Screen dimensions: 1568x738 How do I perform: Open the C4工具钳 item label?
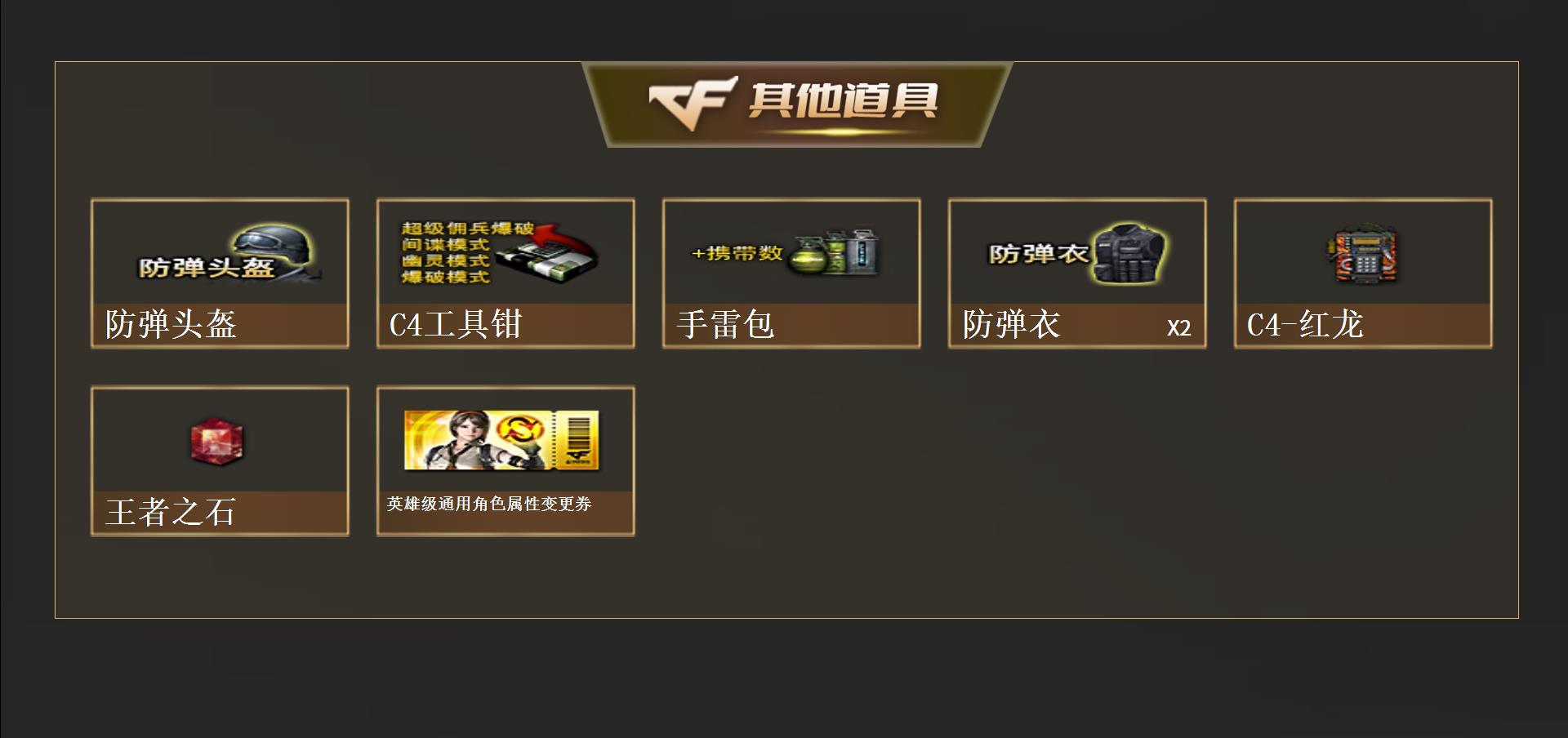pos(456,325)
